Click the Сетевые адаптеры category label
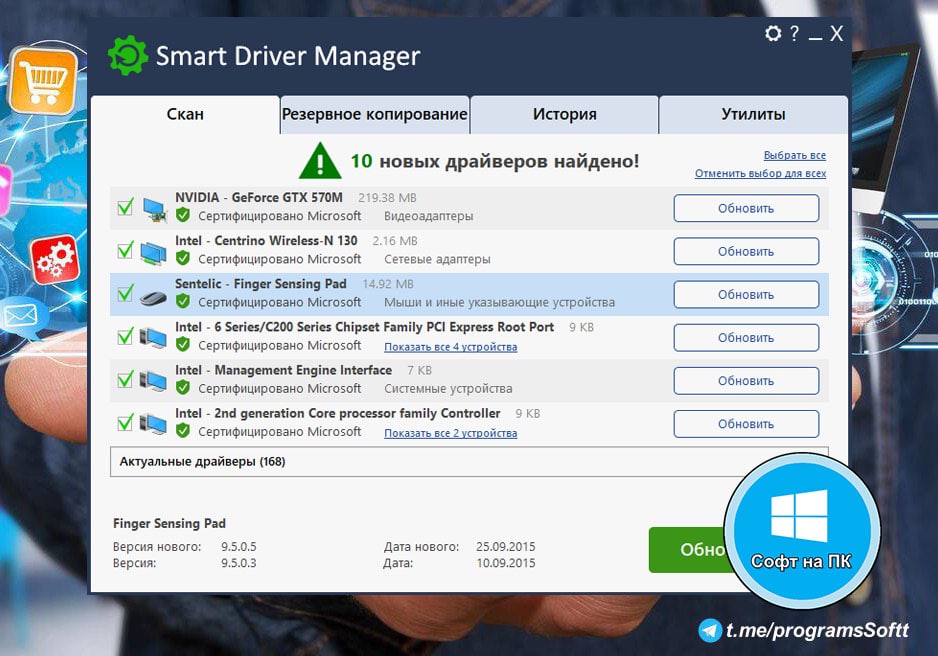 (x=437, y=259)
